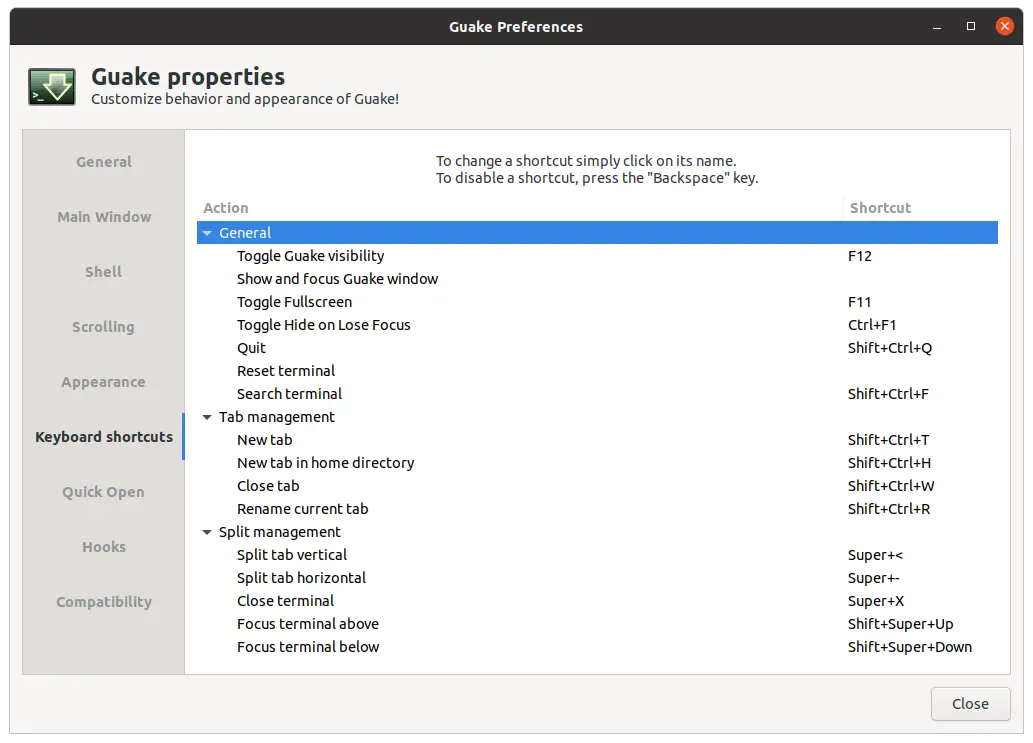The height and width of the screenshot is (743, 1033).
Task: Click the Guake terminal logo icon
Action: point(52,87)
